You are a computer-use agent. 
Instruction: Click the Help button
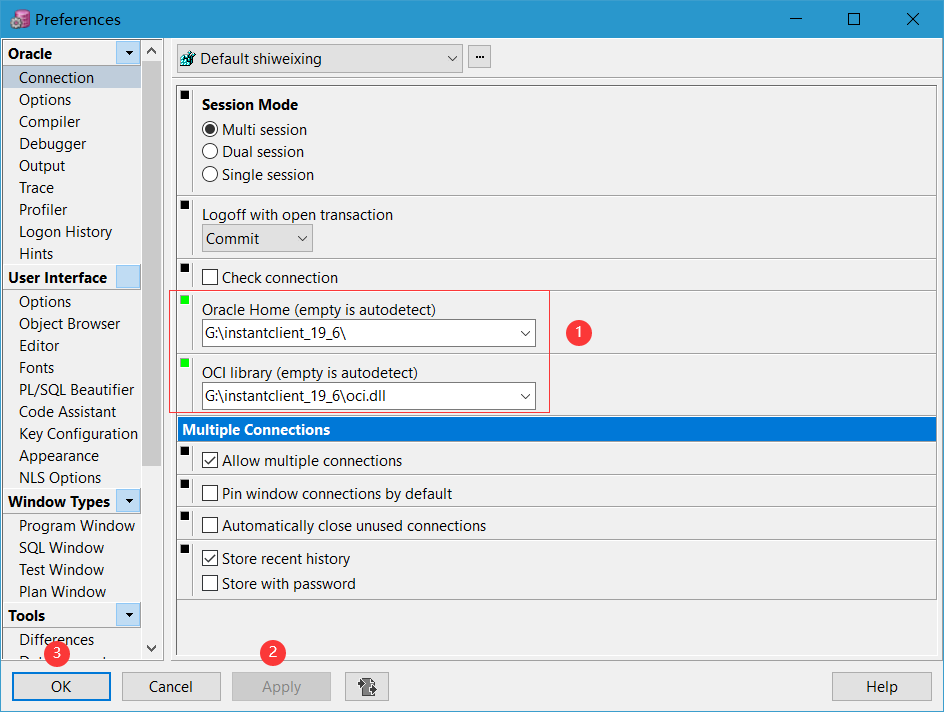coord(881,686)
